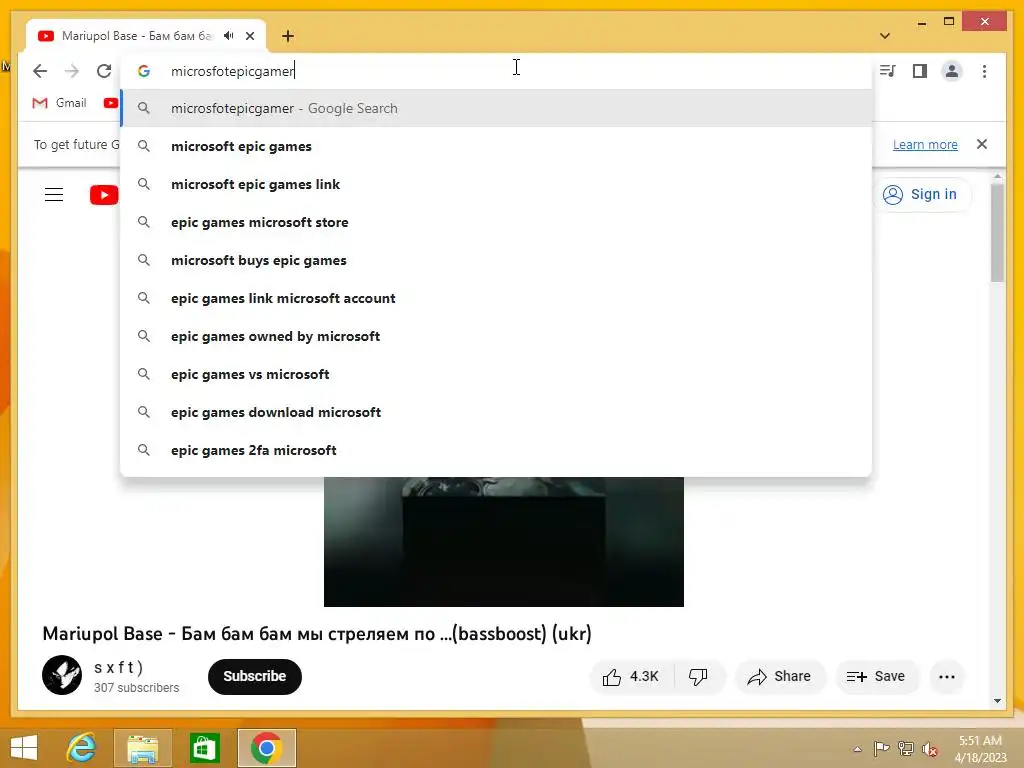Mute the tab via speaker icon
The height and width of the screenshot is (768, 1024).
click(229, 36)
